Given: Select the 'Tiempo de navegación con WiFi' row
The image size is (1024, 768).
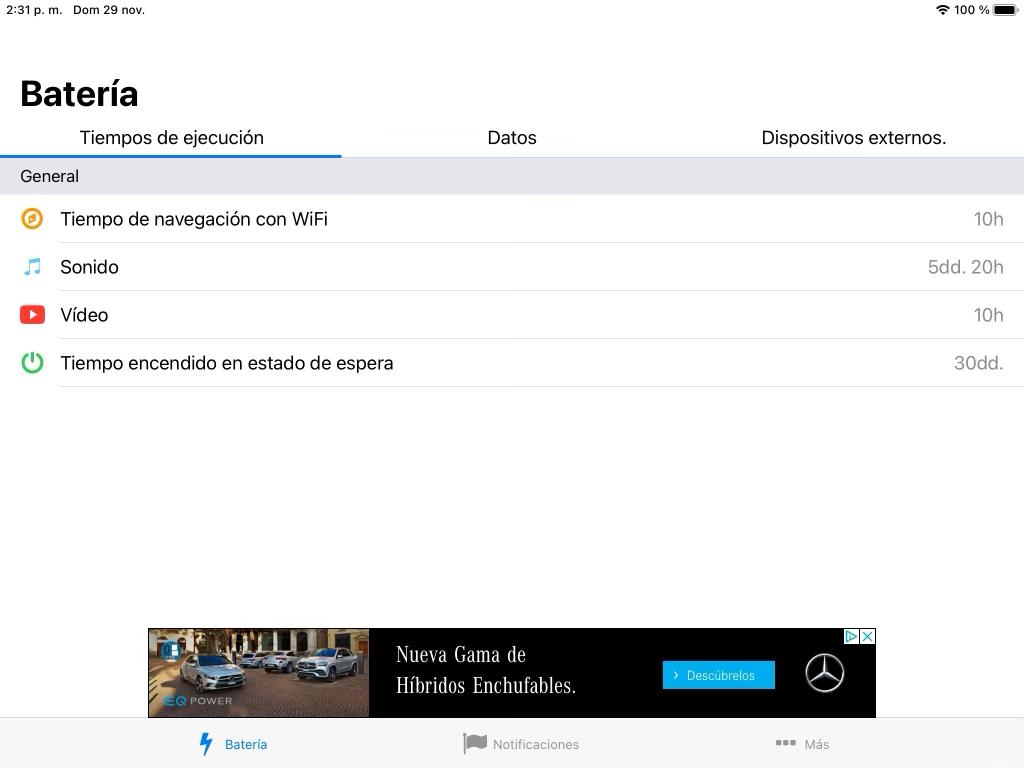Looking at the screenshot, I should 512,219.
